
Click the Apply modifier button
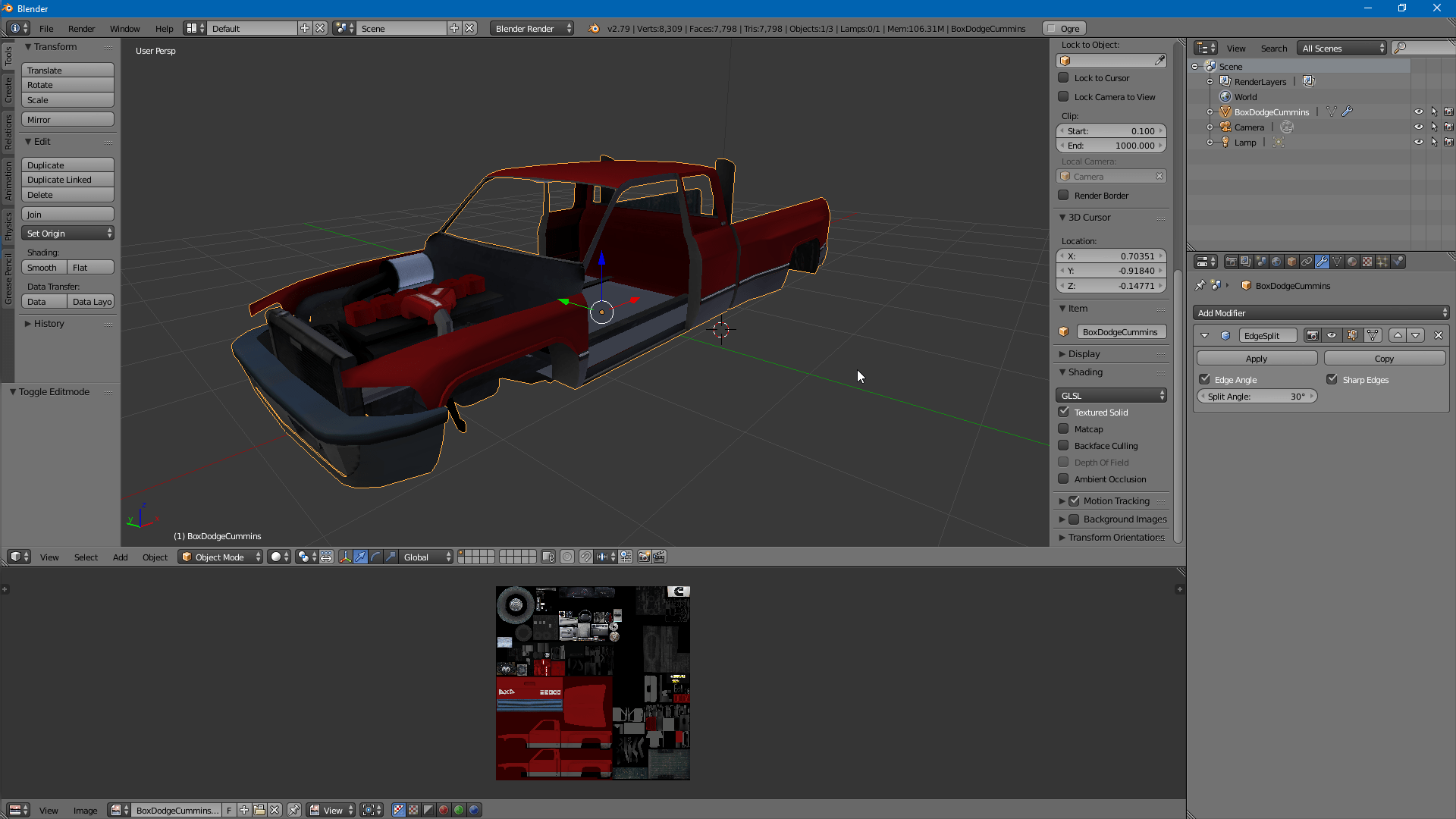[1257, 359]
